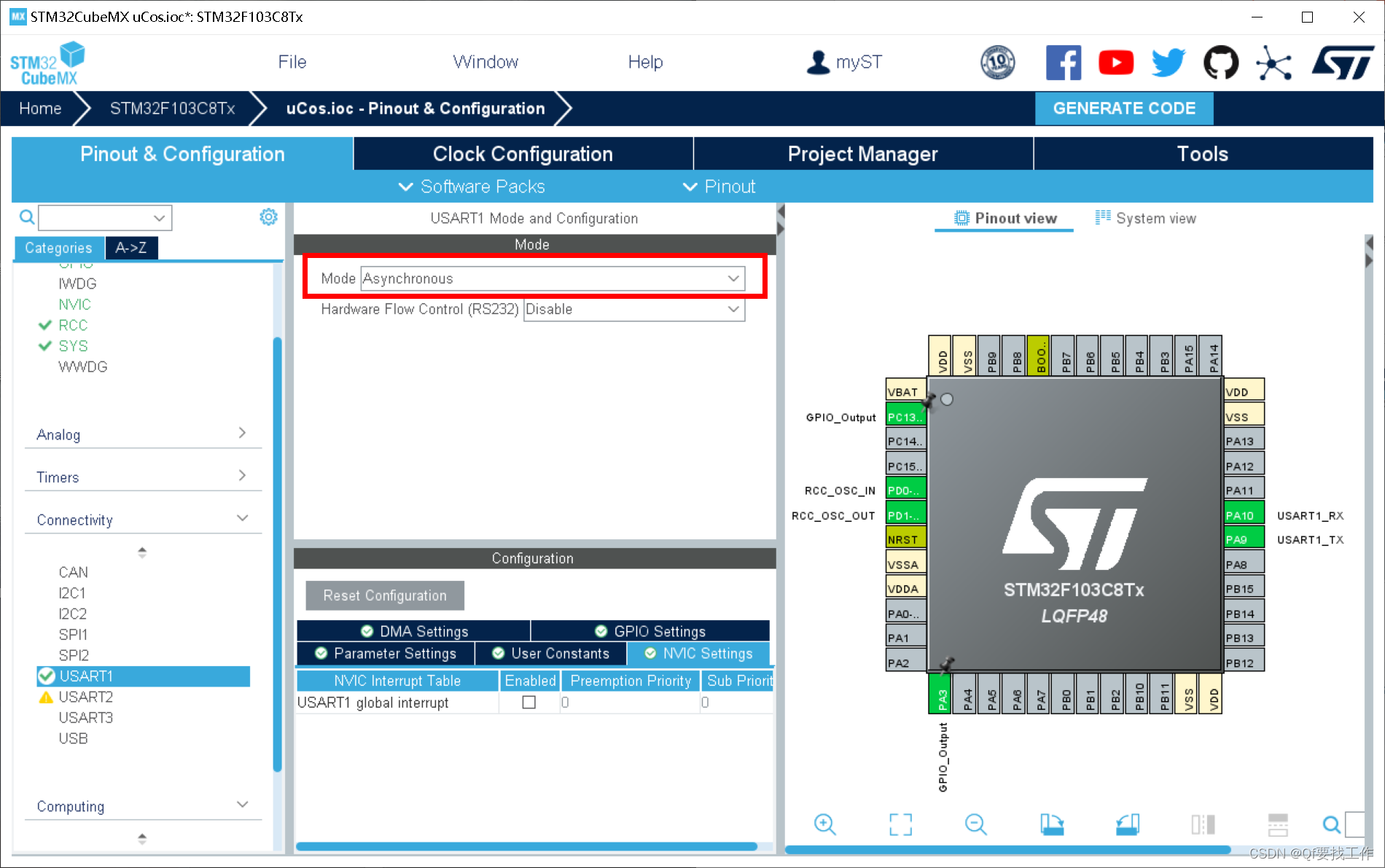The height and width of the screenshot is (868, 1385).
Task: Click Reset Configuration button
Action: point(385,595)
